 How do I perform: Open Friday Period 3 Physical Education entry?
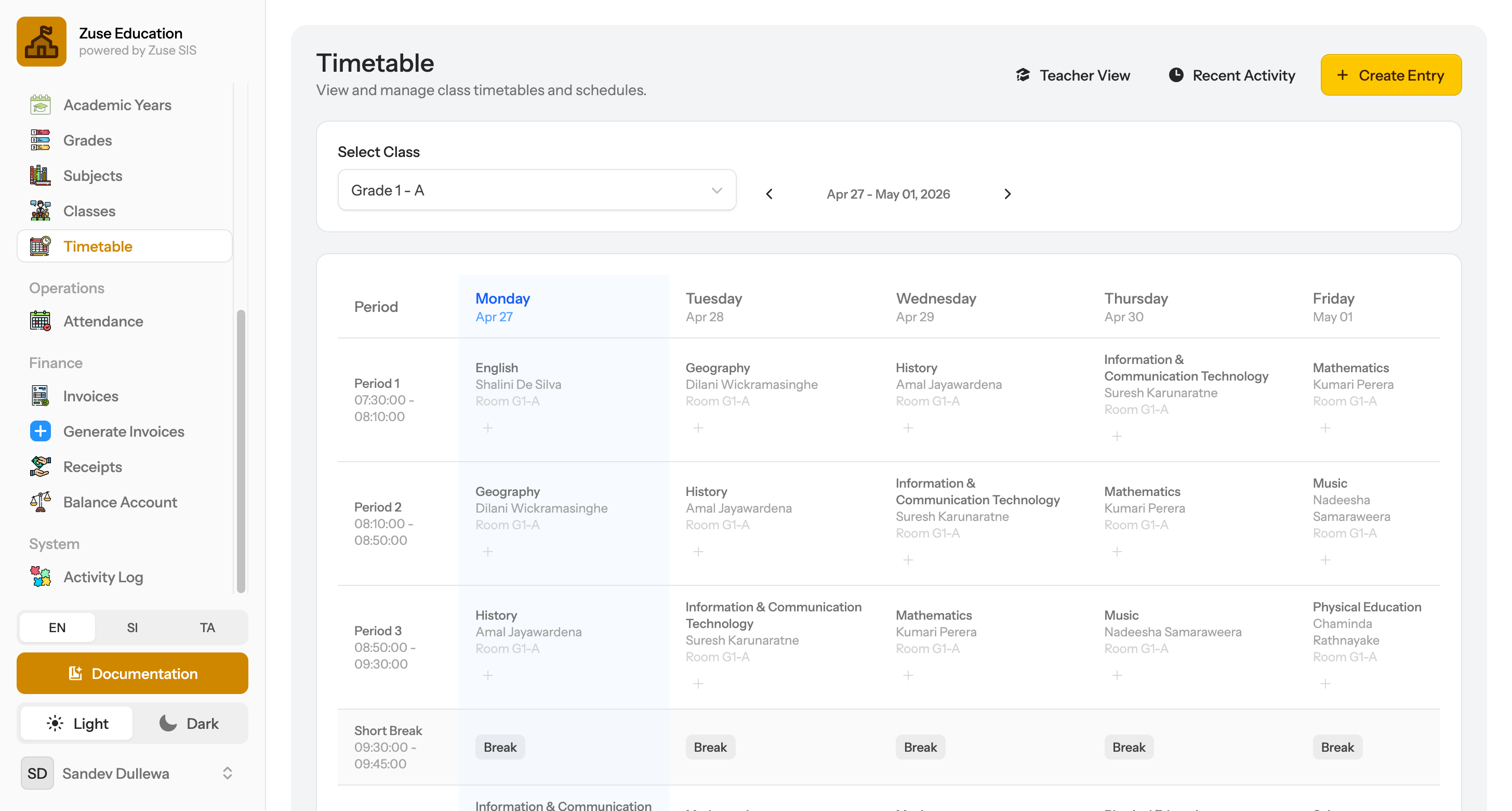click(1367, 631)
